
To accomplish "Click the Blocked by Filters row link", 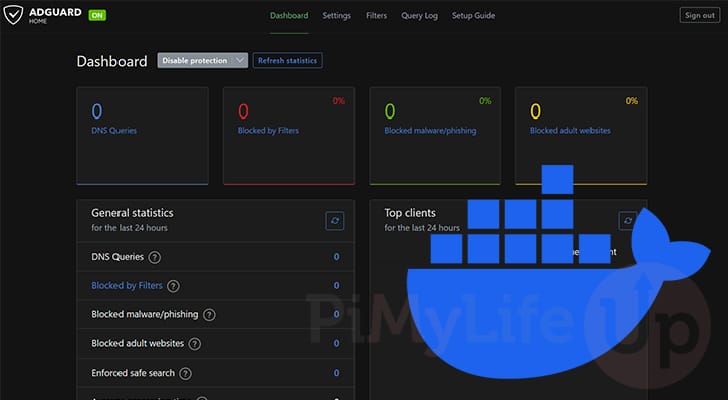I will click(x=127, y=285).
